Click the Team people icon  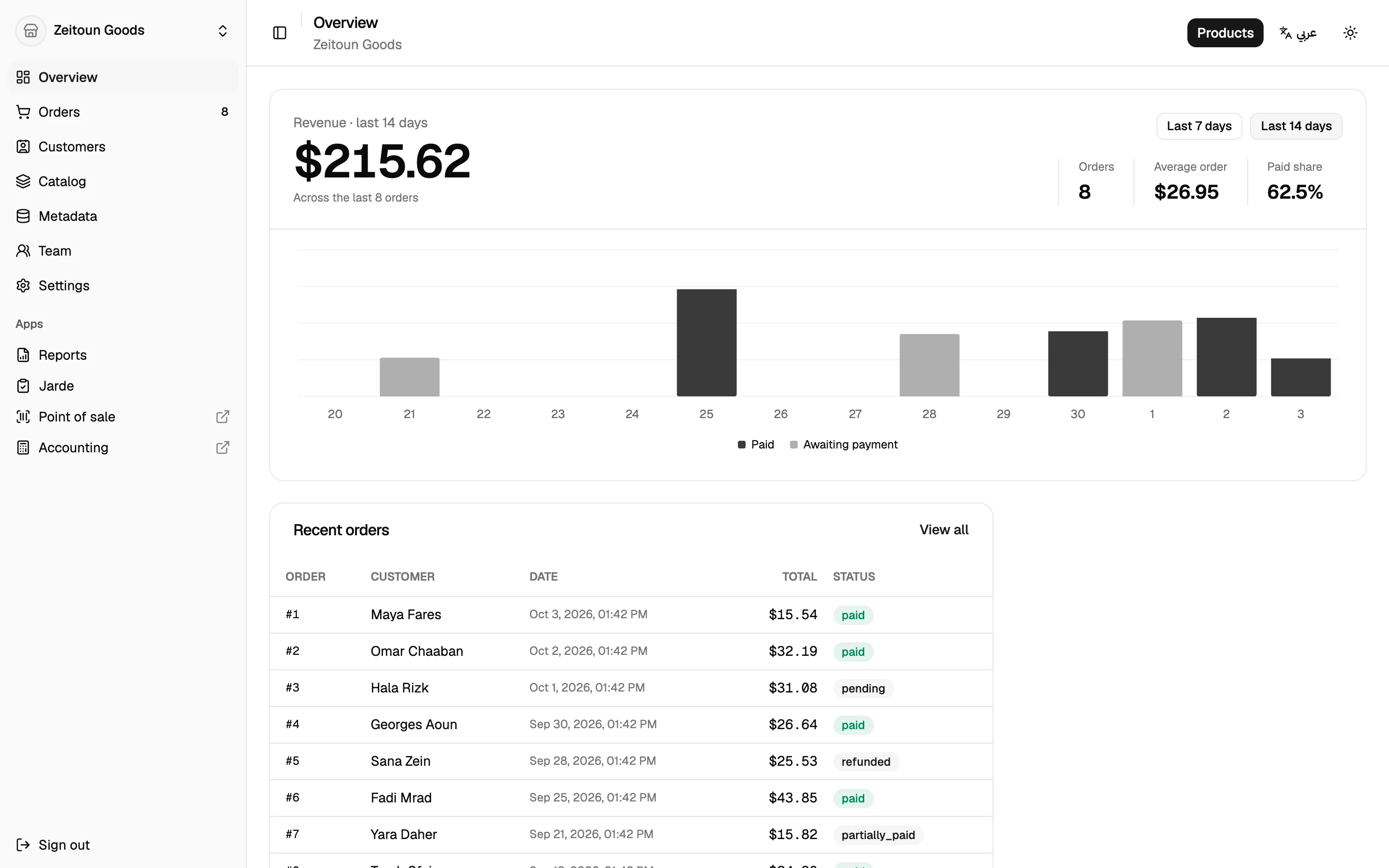(x=23, y=251)
